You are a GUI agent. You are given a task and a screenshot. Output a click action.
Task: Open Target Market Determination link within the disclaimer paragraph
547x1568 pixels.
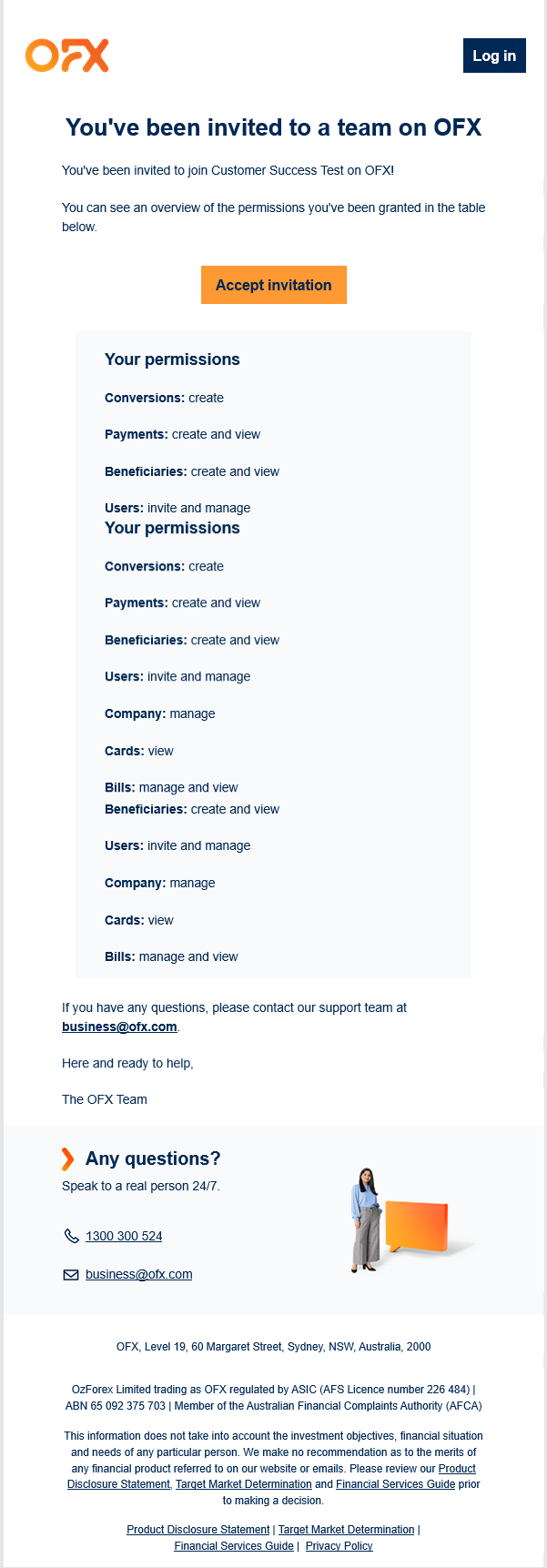coord(244,1484)
